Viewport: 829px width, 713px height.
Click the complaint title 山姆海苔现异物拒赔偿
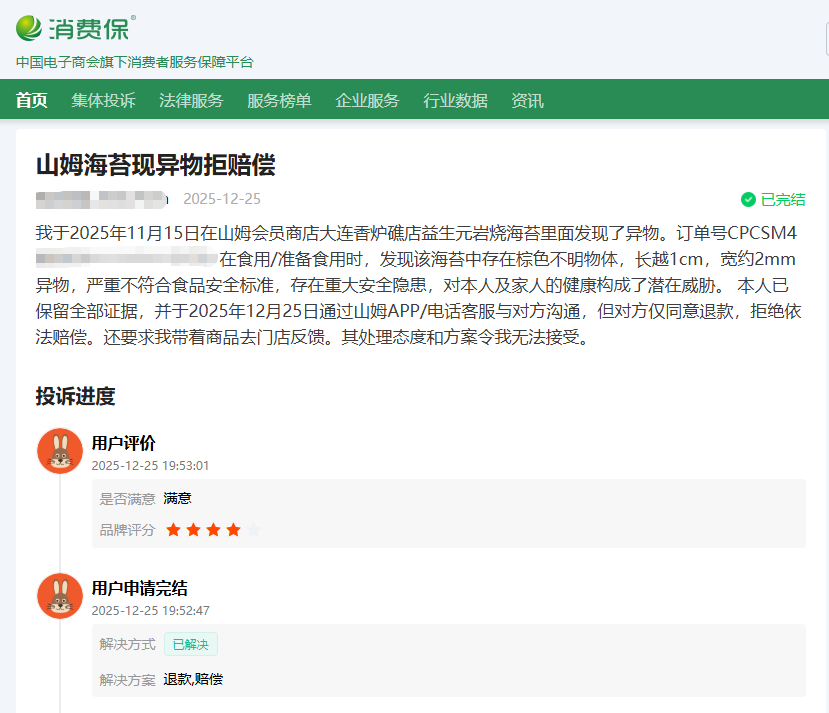point(155,165)
